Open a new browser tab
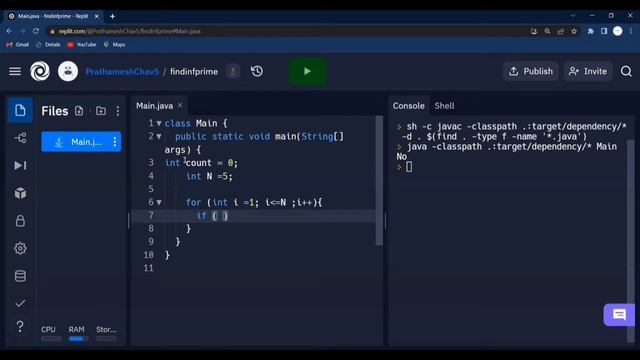640x360 pixels. [x=112, y=16]
